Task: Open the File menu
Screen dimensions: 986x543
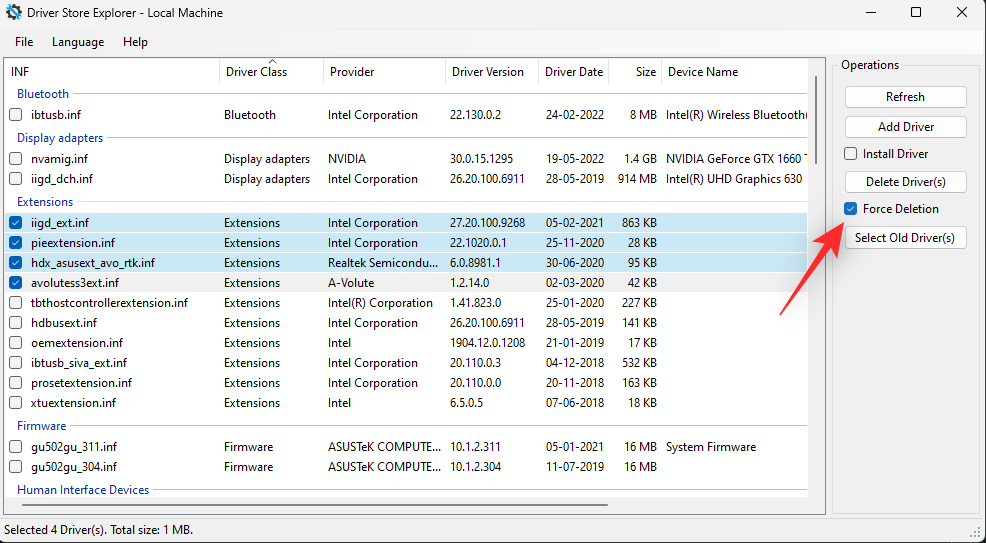Action: (x=24, y=42)
